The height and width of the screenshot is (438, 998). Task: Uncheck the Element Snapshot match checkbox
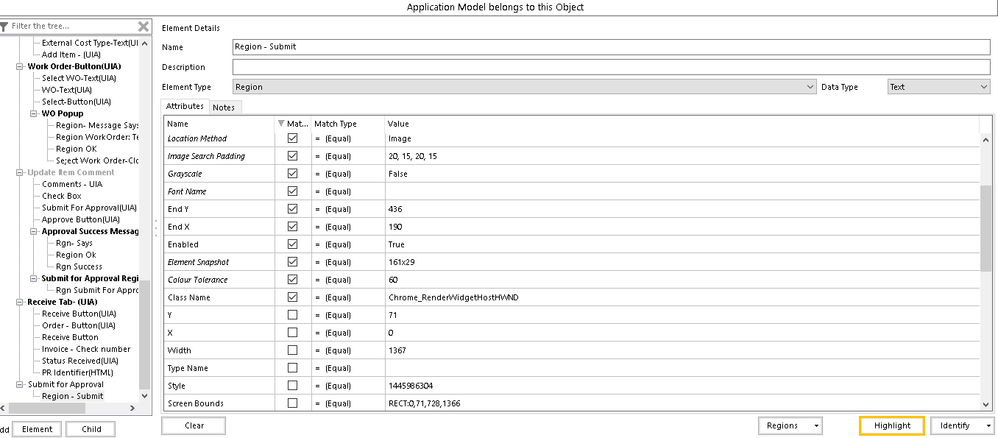pos(292,262)
